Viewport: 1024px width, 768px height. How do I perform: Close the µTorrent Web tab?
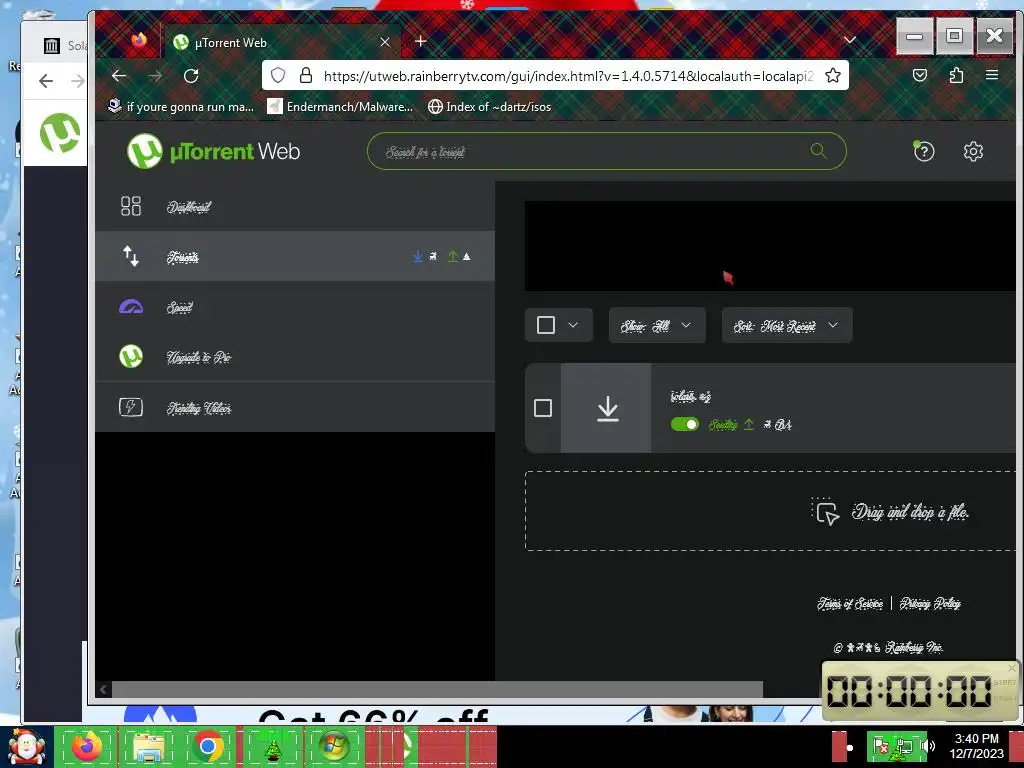point(385,42)
